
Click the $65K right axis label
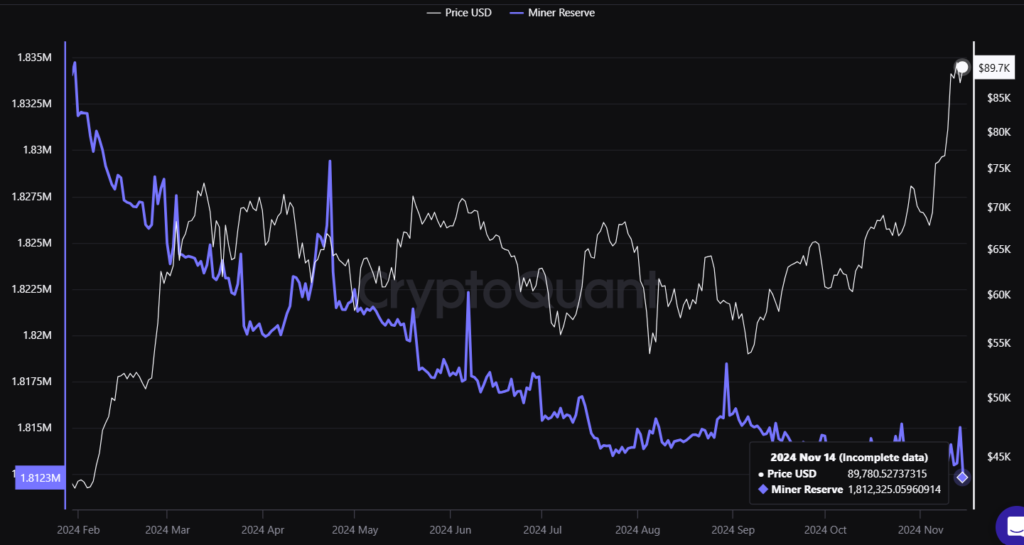[x=1001, y=249]
